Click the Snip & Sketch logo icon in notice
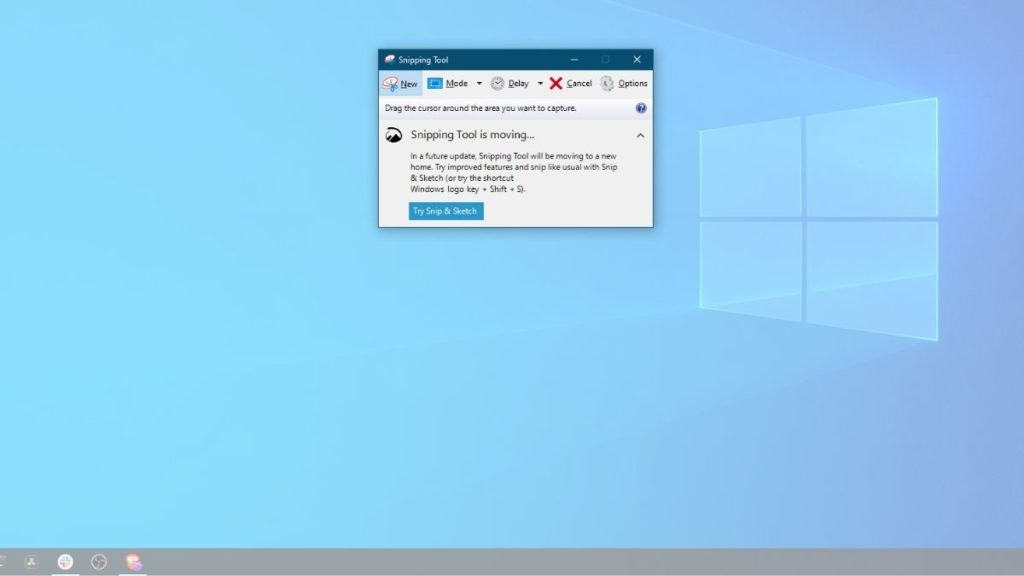Screen dimensions: 1024x576 pyautogui.click(x=394, y=135)
